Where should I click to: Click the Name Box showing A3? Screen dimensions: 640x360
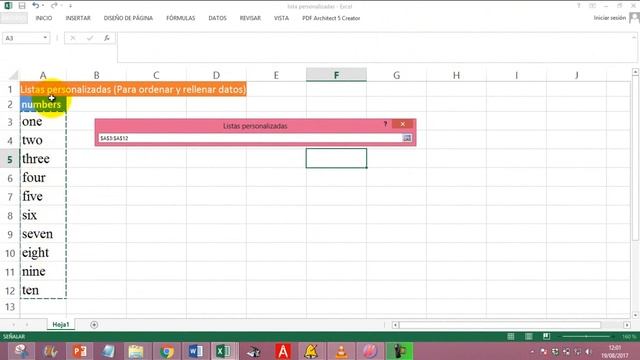22,38
